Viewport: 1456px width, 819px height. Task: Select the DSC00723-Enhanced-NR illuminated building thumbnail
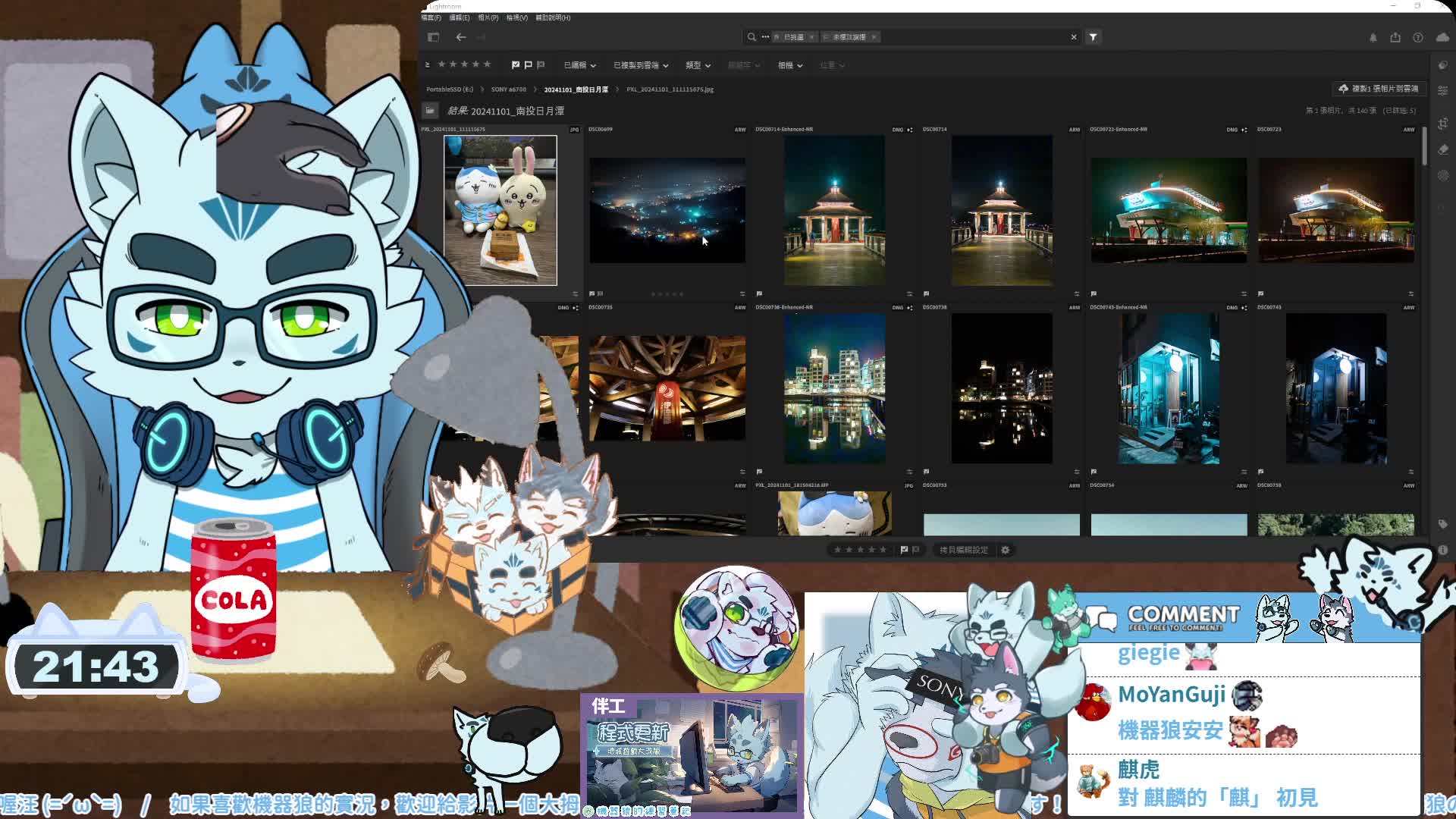(x=1169, y=211)
